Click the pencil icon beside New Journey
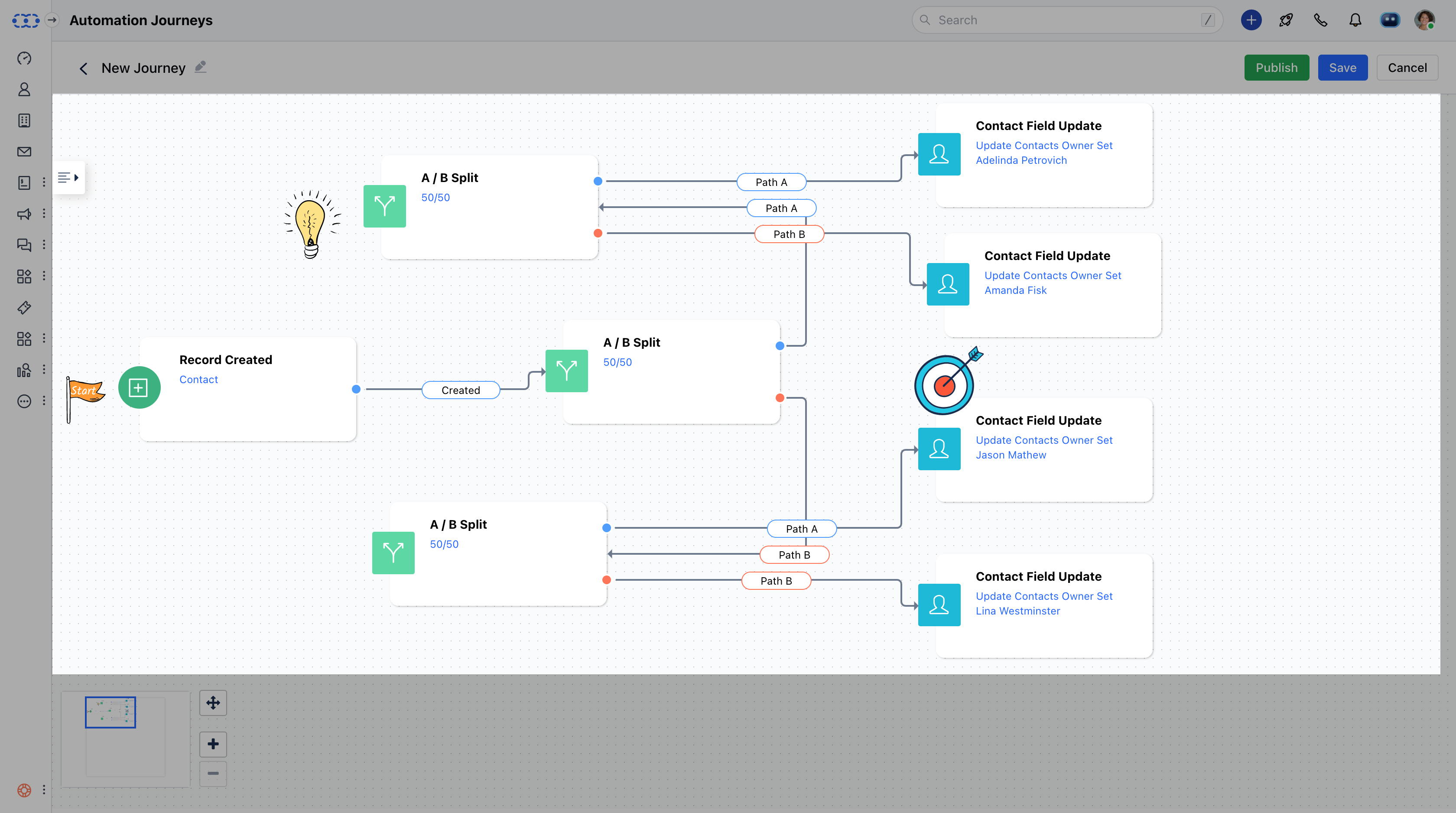Image resolution: width=1456 pixels, height=813 pixels. (200, 67)
